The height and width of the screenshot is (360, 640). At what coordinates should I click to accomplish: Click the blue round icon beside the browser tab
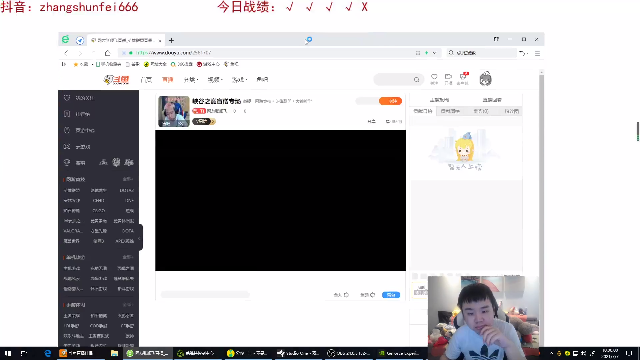[80, 40]
